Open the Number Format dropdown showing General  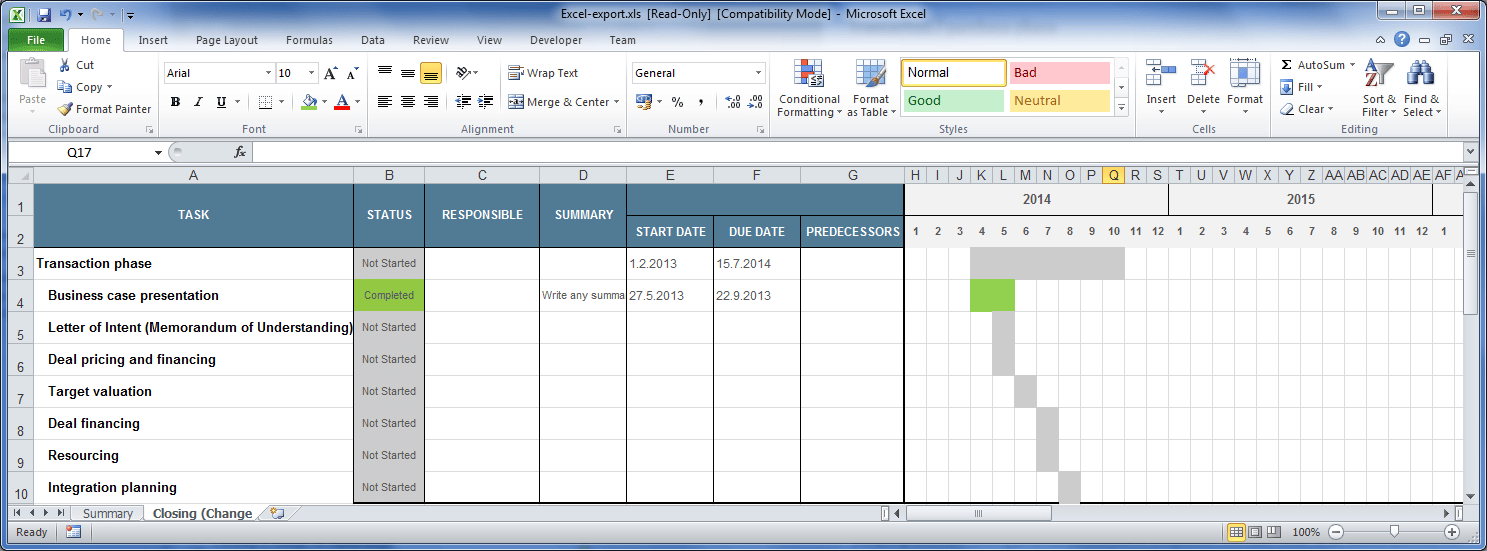point(759,73)
